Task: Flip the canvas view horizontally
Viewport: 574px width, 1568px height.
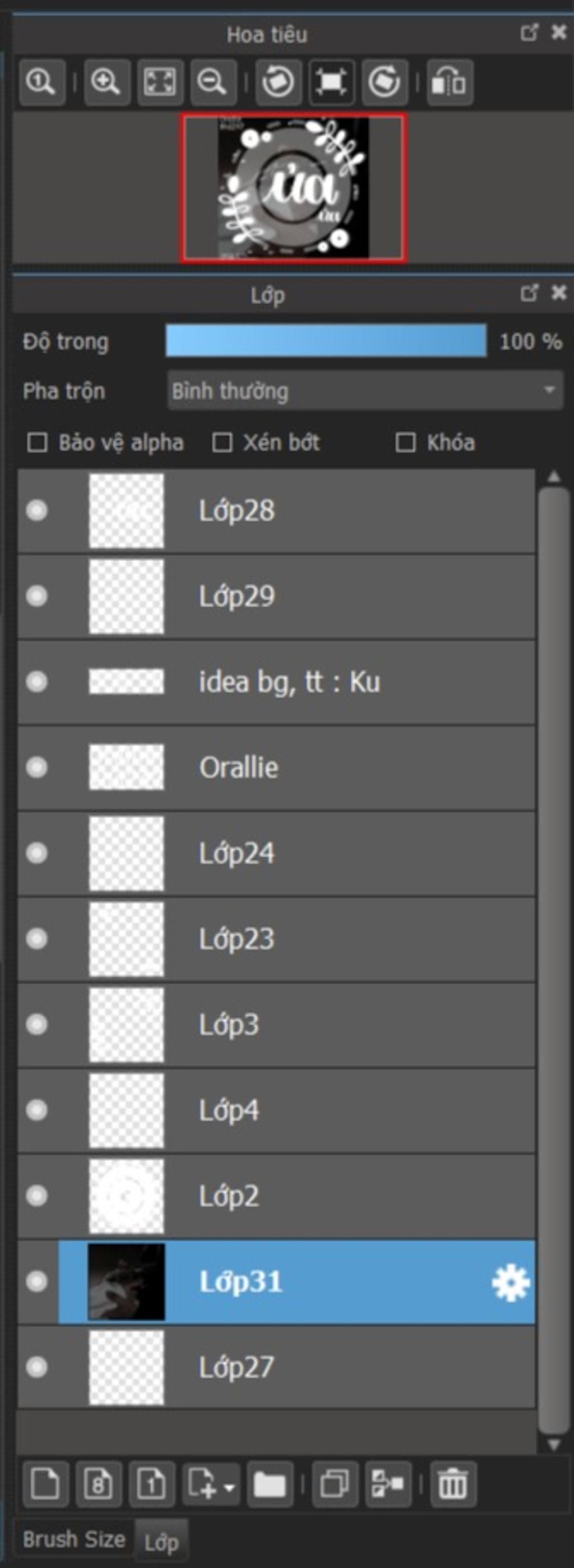Action: [x=449, y=81]
